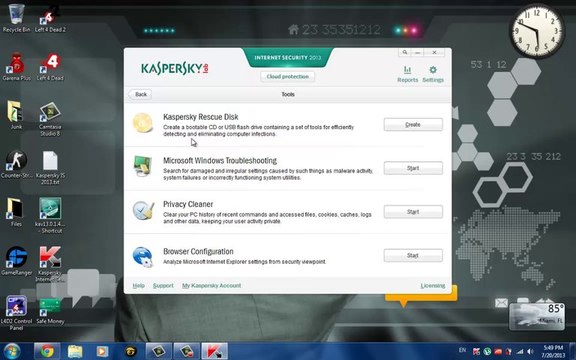
Task: Click the EN language indicator in taskbar
Action: pos(462,350)
